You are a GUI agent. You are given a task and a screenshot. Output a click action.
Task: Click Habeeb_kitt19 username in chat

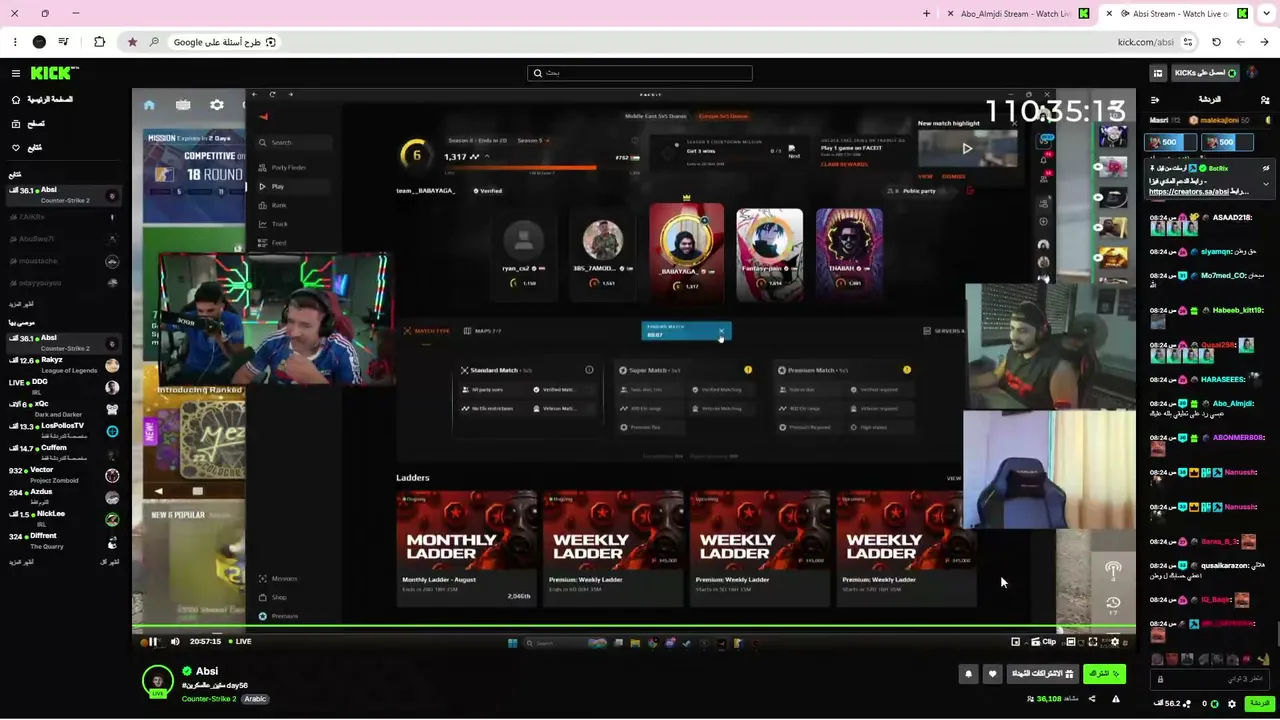(x=1238, y=310)
